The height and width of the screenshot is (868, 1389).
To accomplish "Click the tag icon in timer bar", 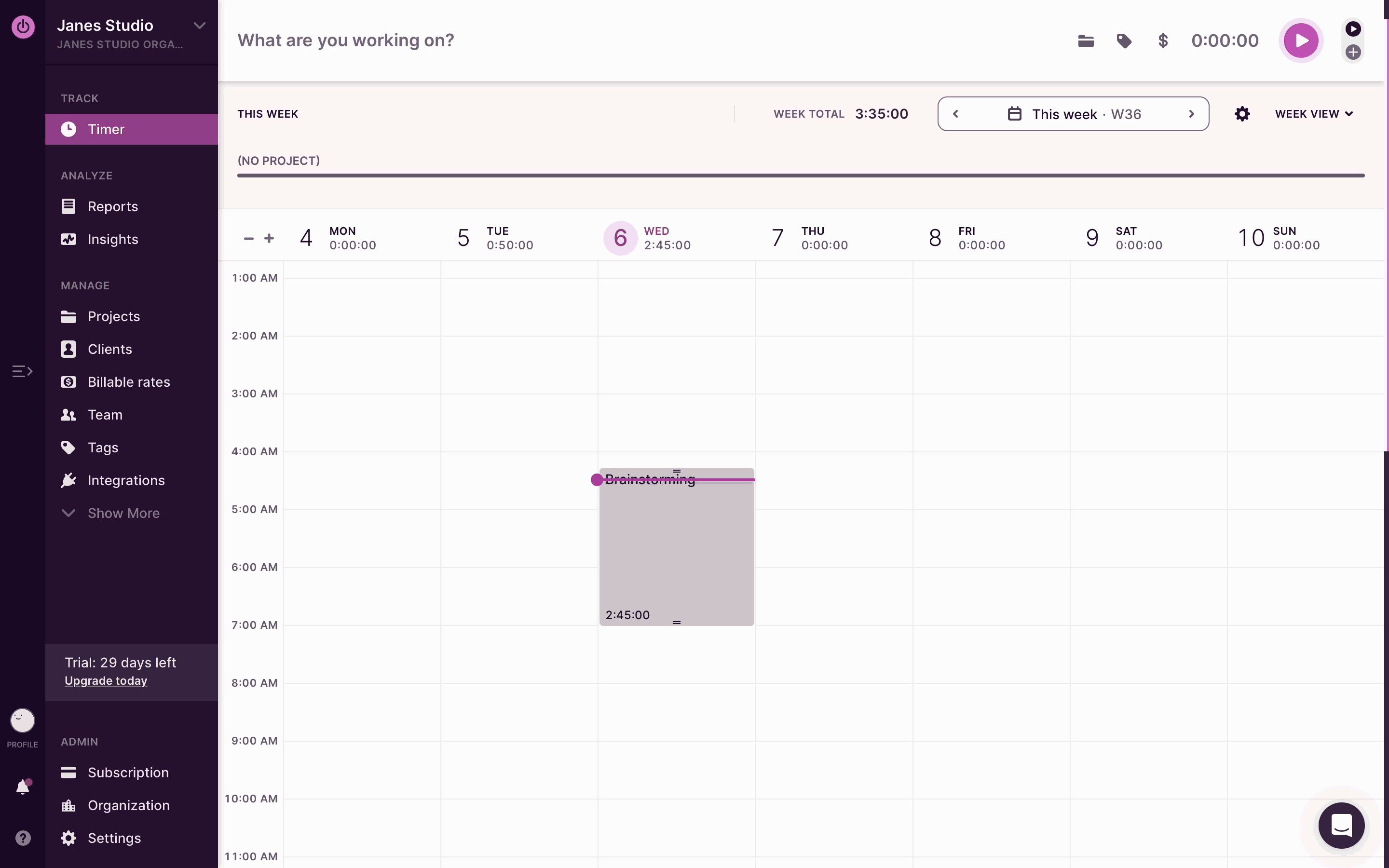I will click(x=1124, y=41).
